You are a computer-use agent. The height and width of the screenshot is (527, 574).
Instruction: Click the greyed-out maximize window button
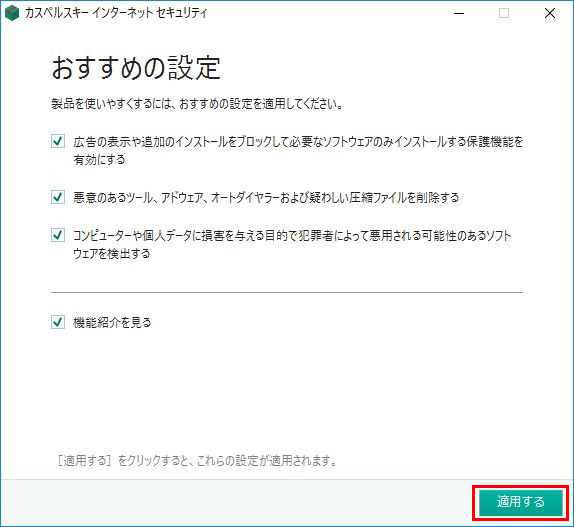pyautogui.click(x=504, y=14)
